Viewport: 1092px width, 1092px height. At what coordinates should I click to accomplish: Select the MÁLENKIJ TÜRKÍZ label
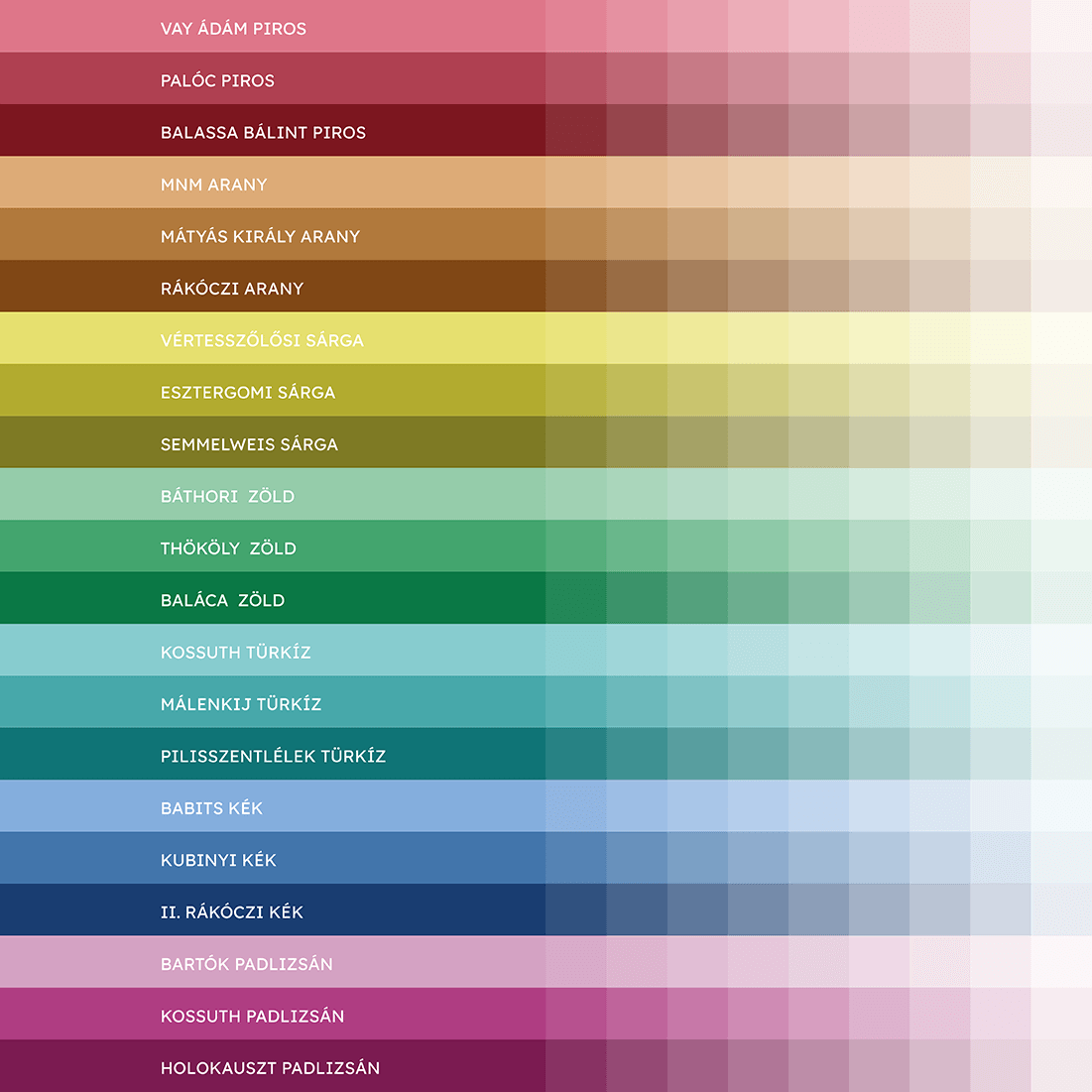(241, 704)
